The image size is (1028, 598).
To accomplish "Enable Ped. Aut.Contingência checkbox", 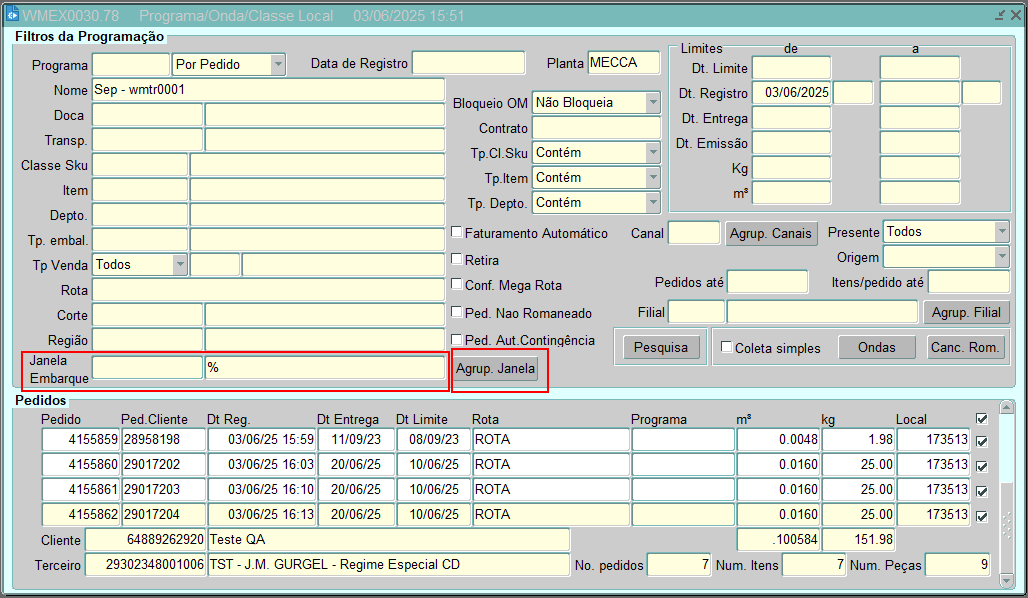I will click(457, 339).
